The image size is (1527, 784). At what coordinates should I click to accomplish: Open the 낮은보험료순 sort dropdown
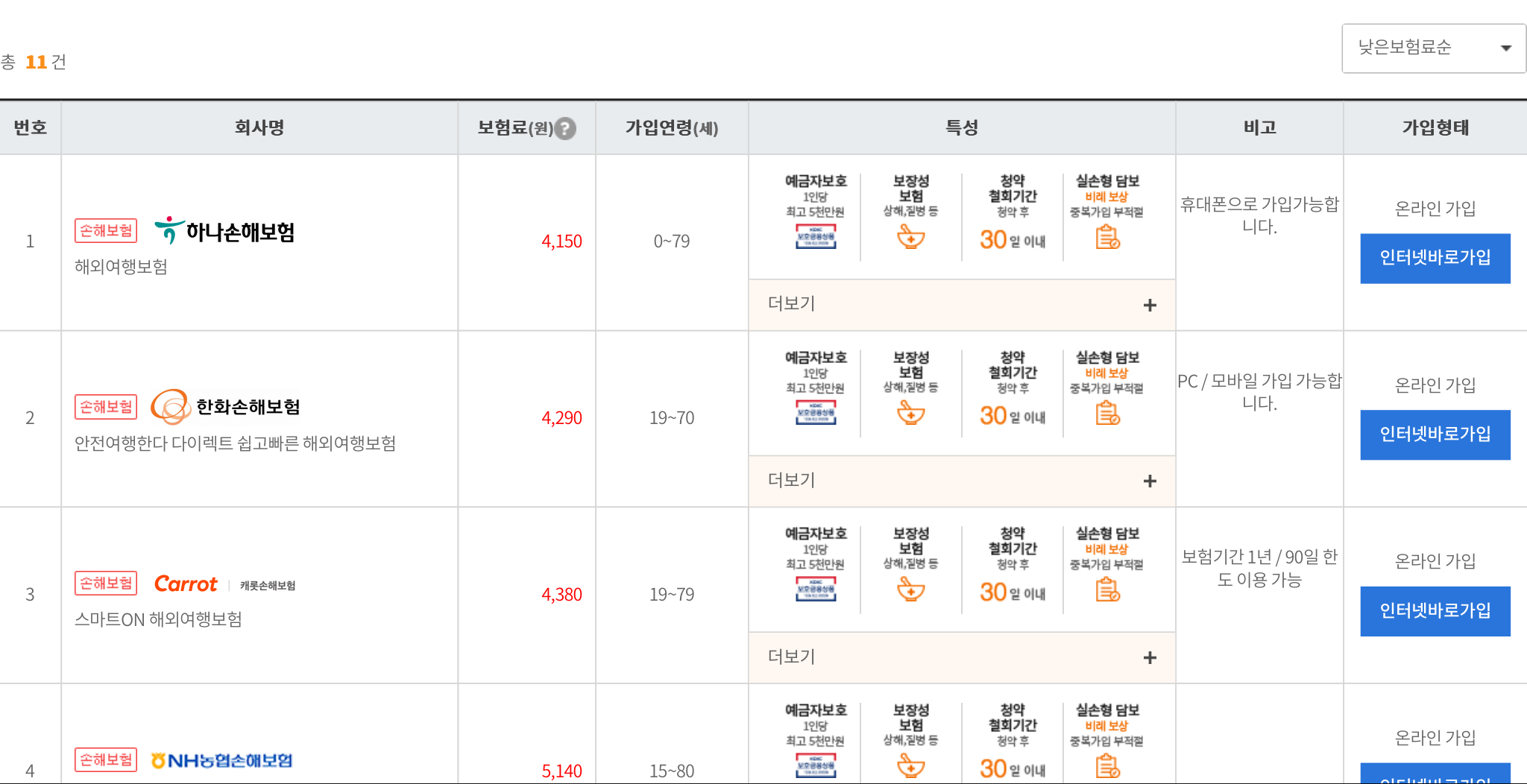tap(1433, 48)
